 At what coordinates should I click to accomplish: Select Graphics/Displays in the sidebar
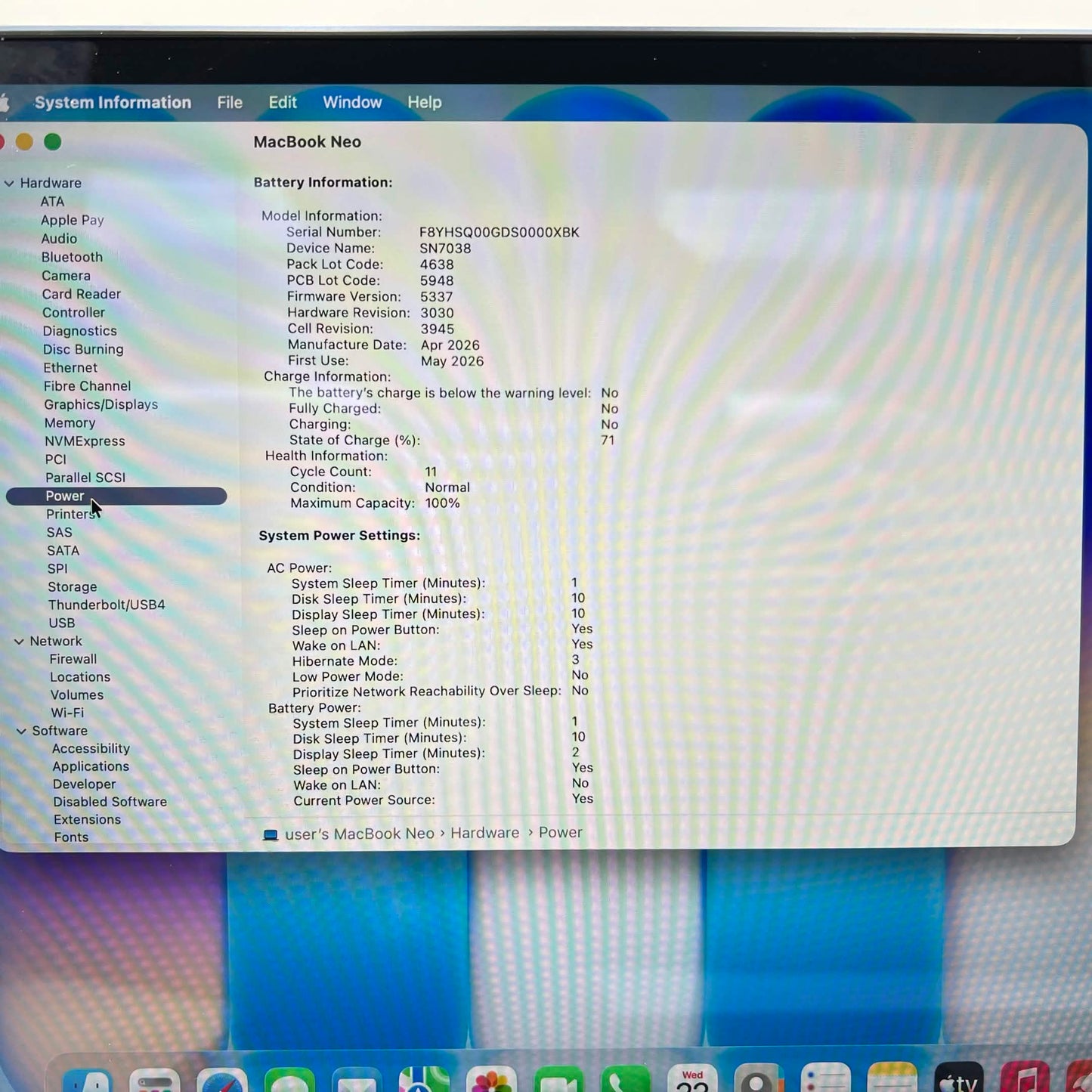tap(101, 405)
